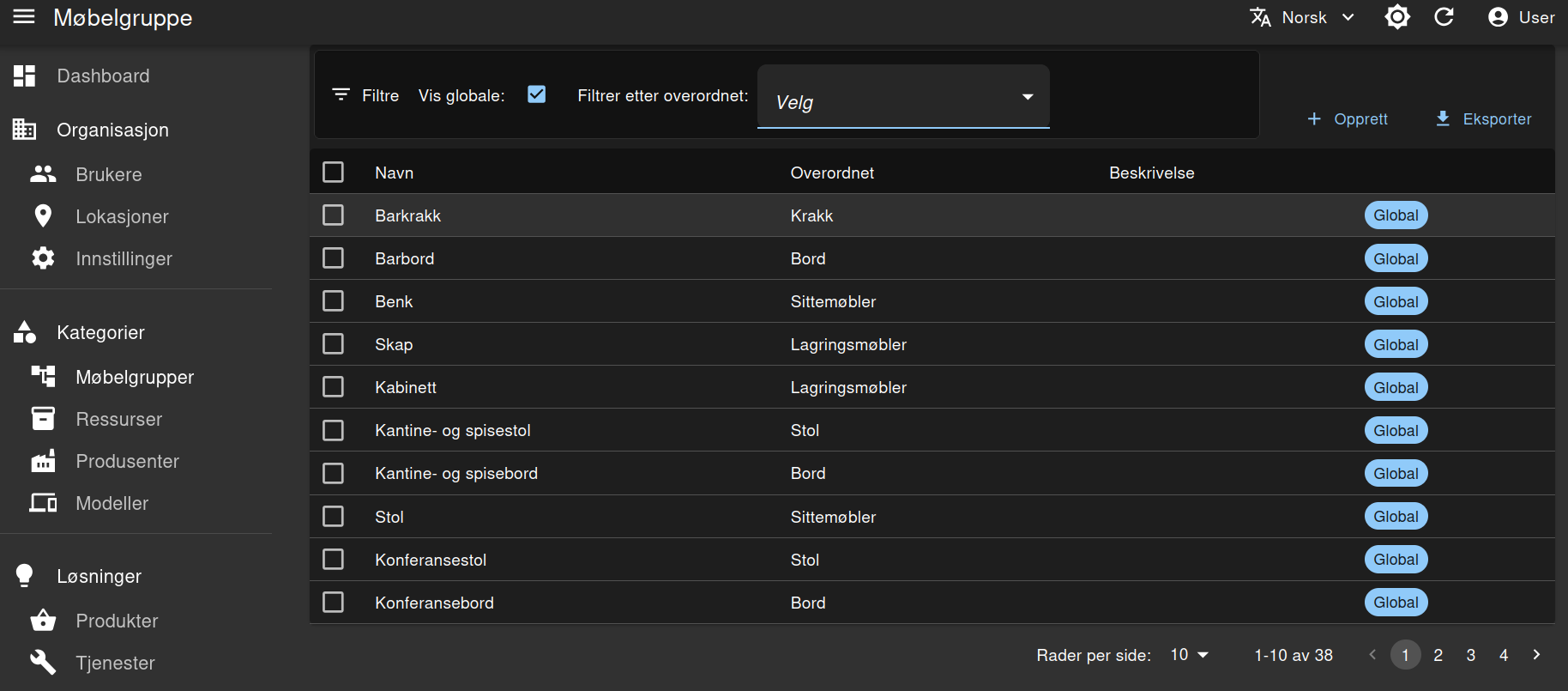This screenshot has width=1568, height=691.
Task: Tick the select-all checkbox in header
Action: (334, 173)
